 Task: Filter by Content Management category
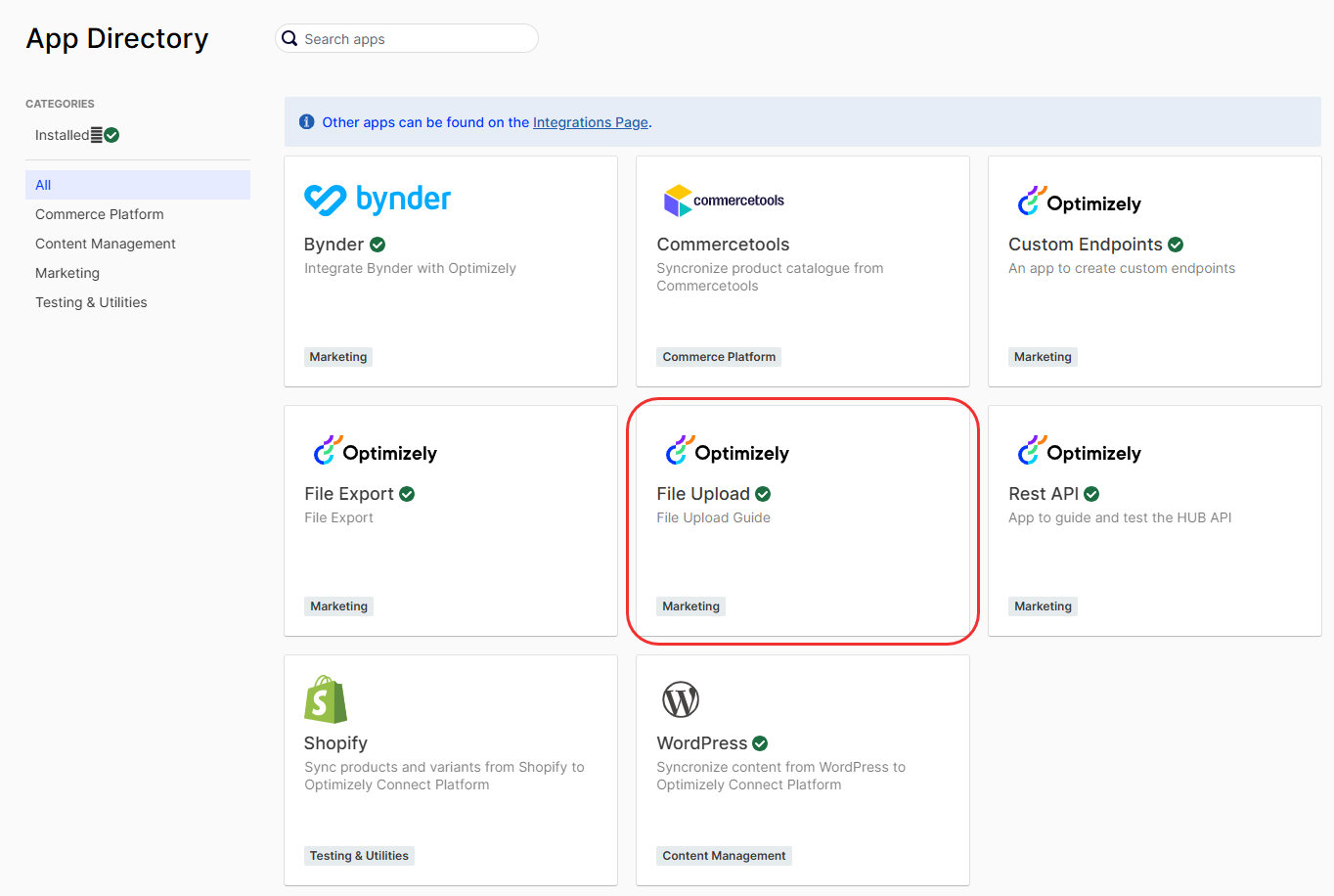[106, 244]
